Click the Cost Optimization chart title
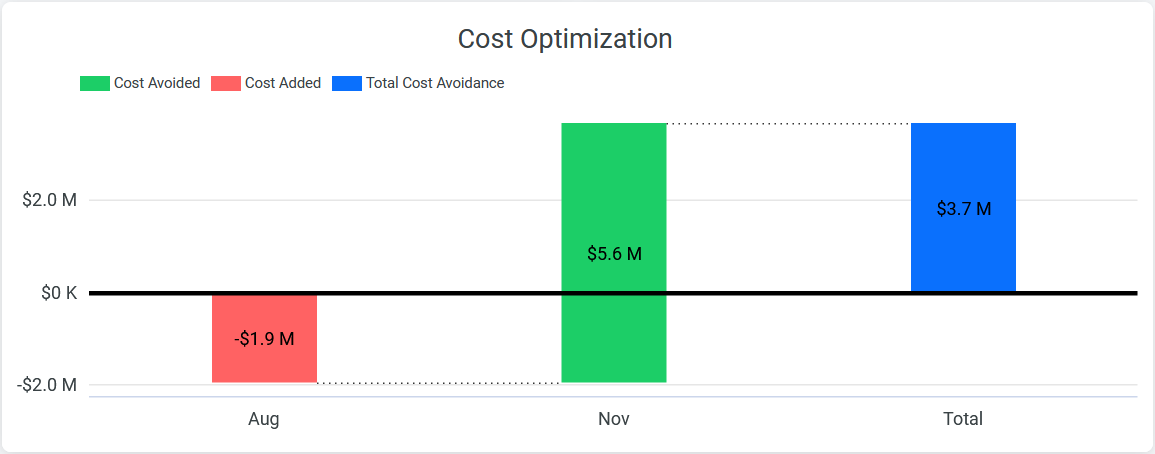The height and width of the screenshot is (454, 1155). coord(564,39)
